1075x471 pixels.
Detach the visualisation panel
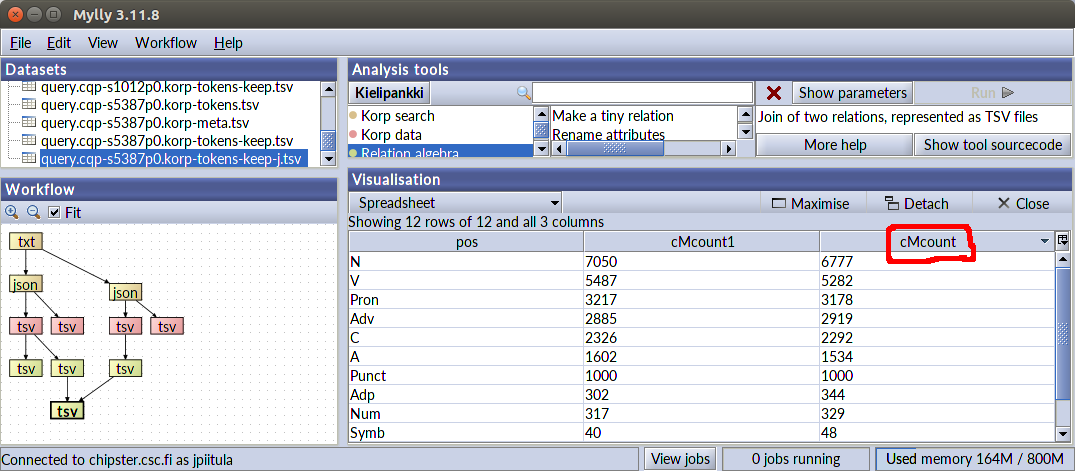pos(916,203)
